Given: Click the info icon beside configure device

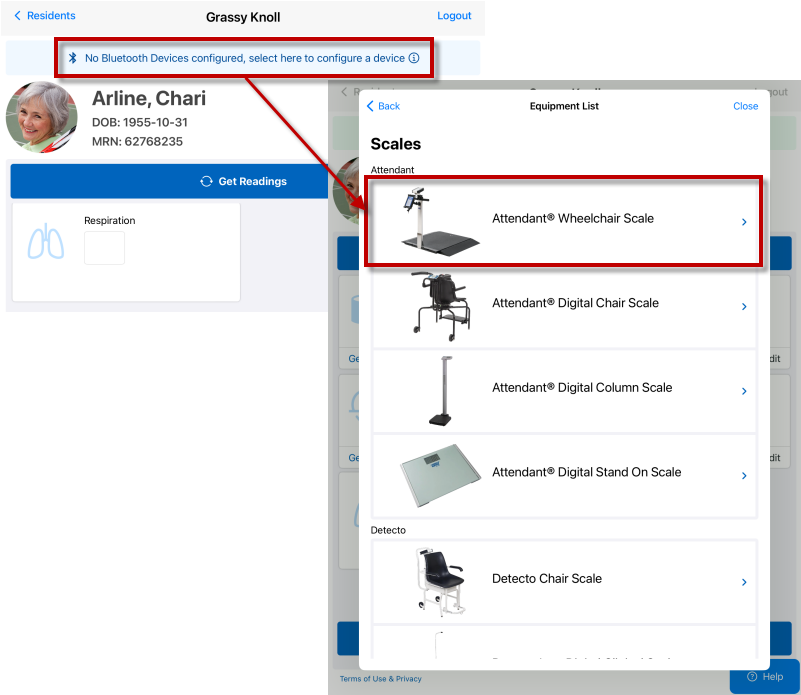Looking at the screenshot, I should [x=414, y=59].
